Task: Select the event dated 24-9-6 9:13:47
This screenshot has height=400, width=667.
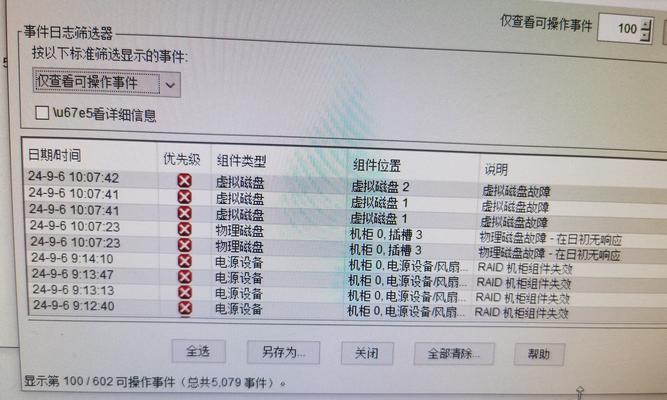Action: (x=73, y=274)
